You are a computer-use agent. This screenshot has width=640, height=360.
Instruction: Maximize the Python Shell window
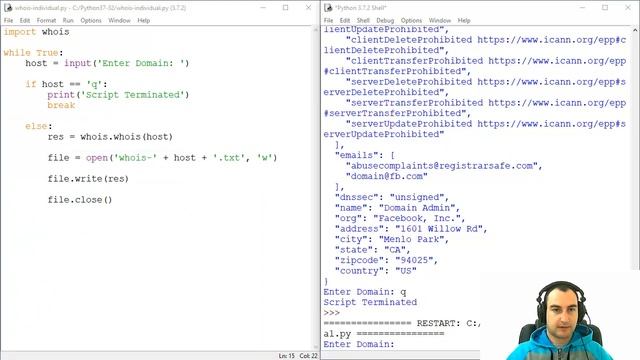[605, 8]
